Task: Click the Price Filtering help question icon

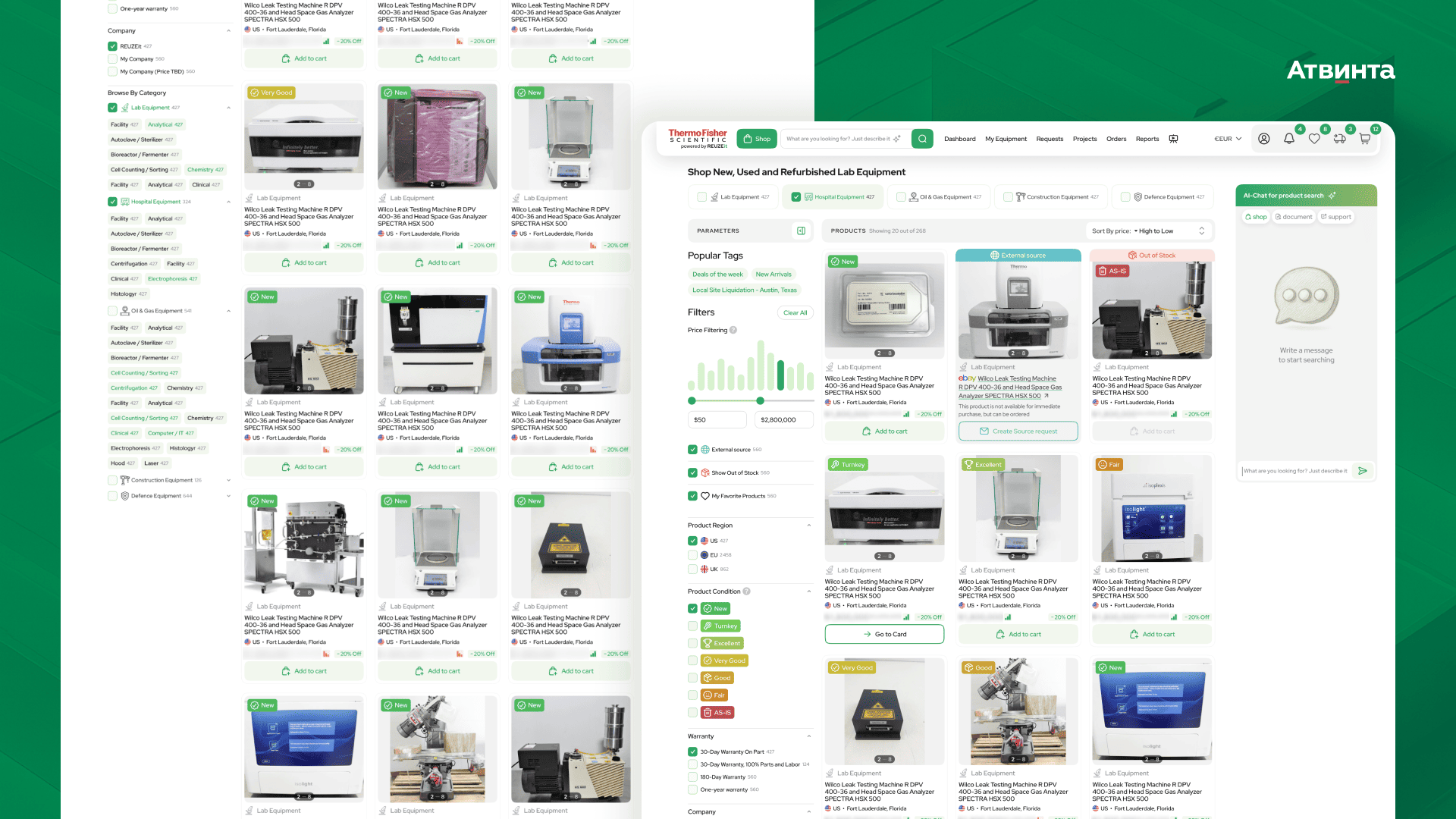Action: pos(733,330)
